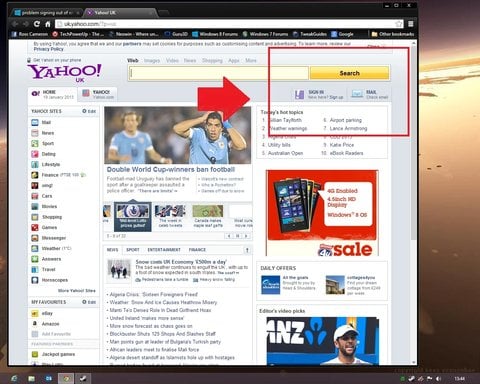The height and width of the screenshot is (384, 480).
Task: Open Snow costs UK Economy headline
Action: click(181, 262)
